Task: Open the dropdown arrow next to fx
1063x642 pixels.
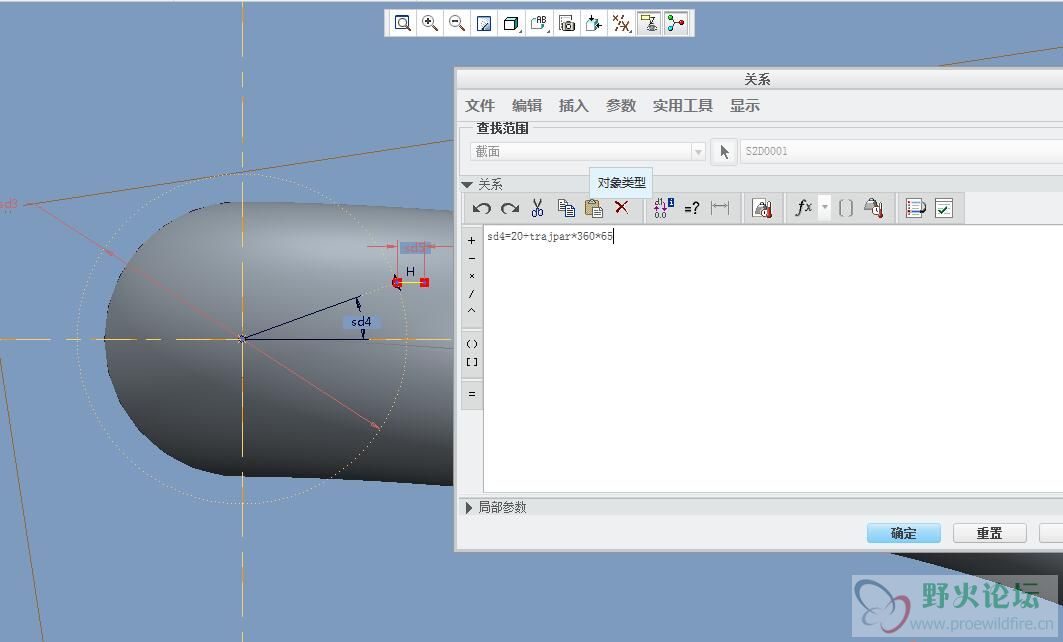Action: [824, 207]
